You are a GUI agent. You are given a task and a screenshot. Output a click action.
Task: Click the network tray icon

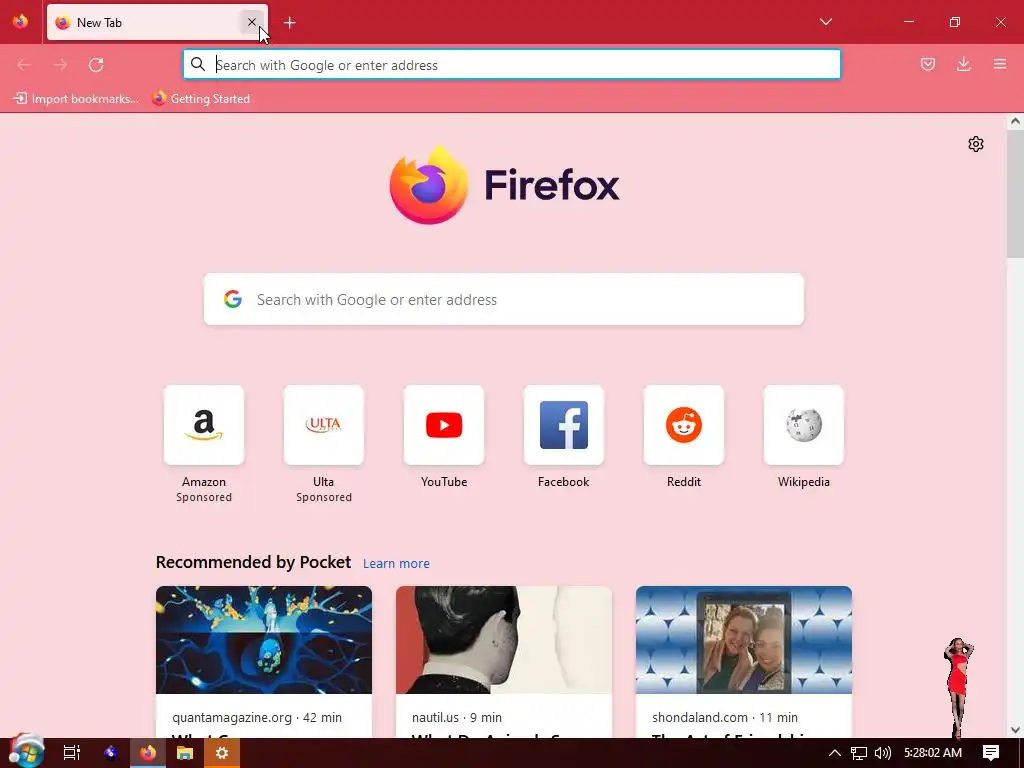pos(859,753)
